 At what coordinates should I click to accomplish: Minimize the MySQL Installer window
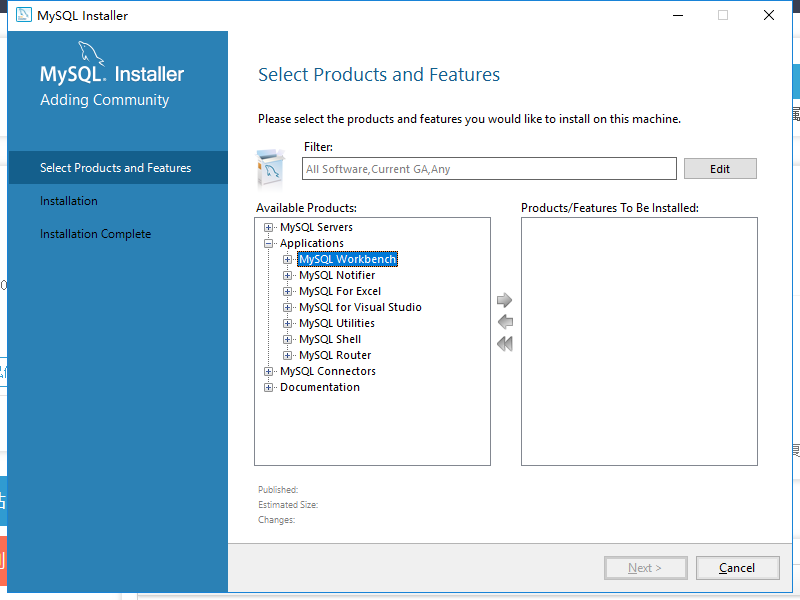[x=678, y=15]
